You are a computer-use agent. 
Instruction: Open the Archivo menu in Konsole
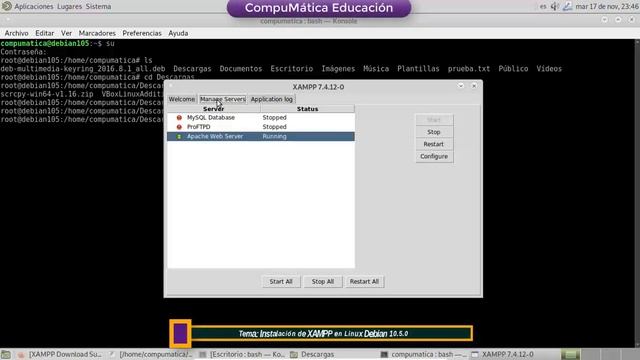click(x=16, y=33)
